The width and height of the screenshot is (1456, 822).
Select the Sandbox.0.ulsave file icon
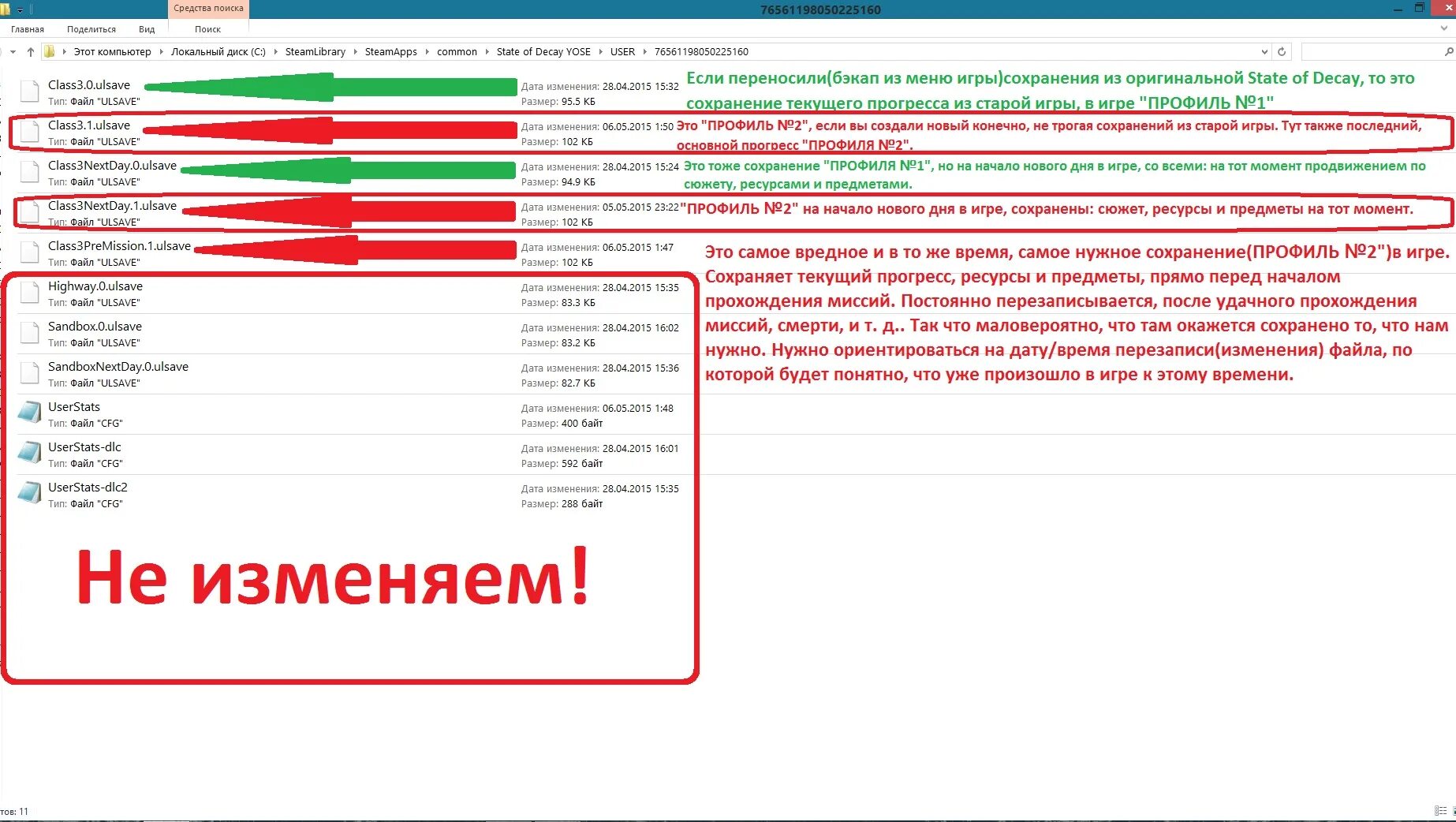(29, 332)
